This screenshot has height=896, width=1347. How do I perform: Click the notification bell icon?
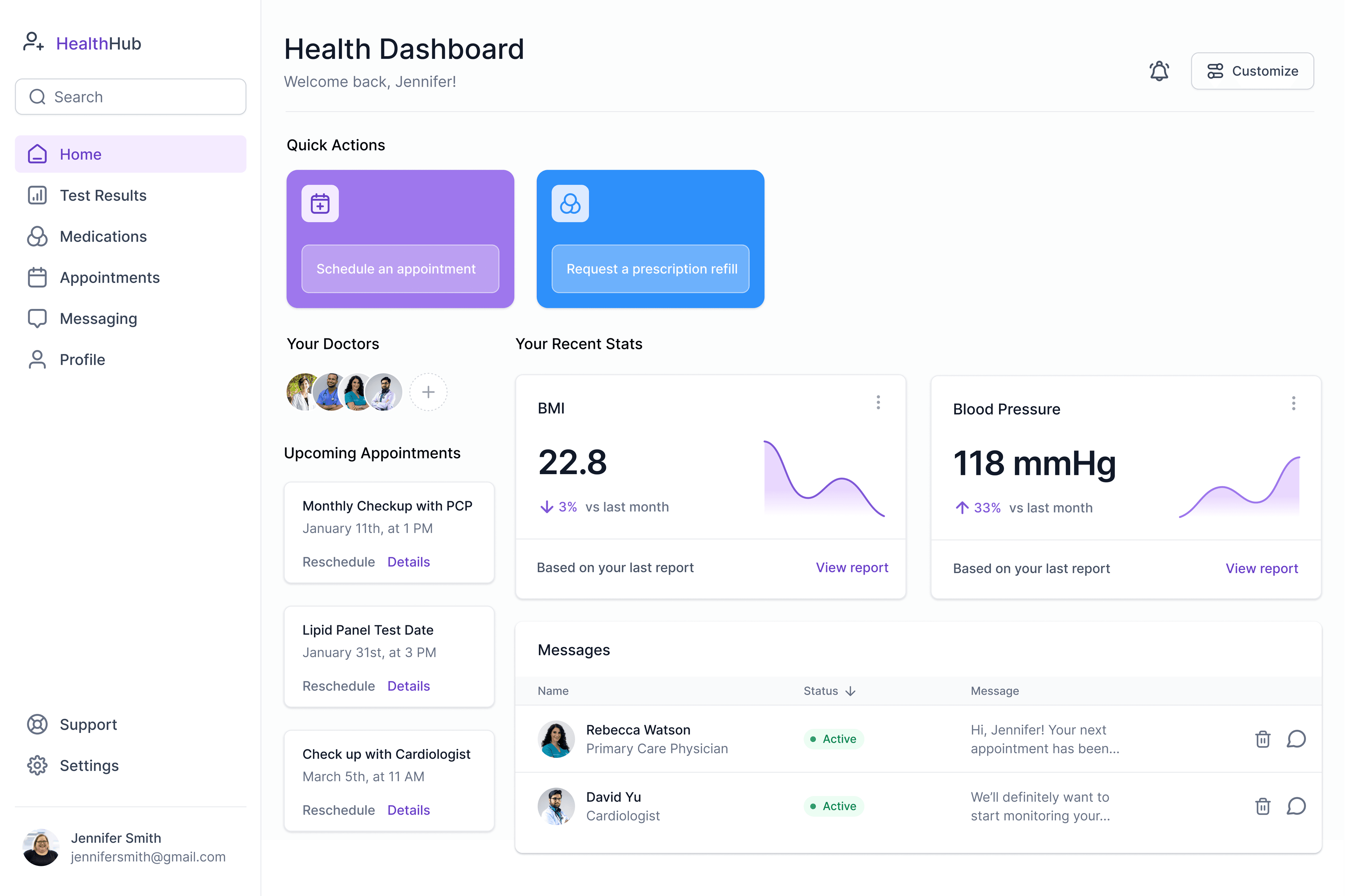[x=1159, y=71]
